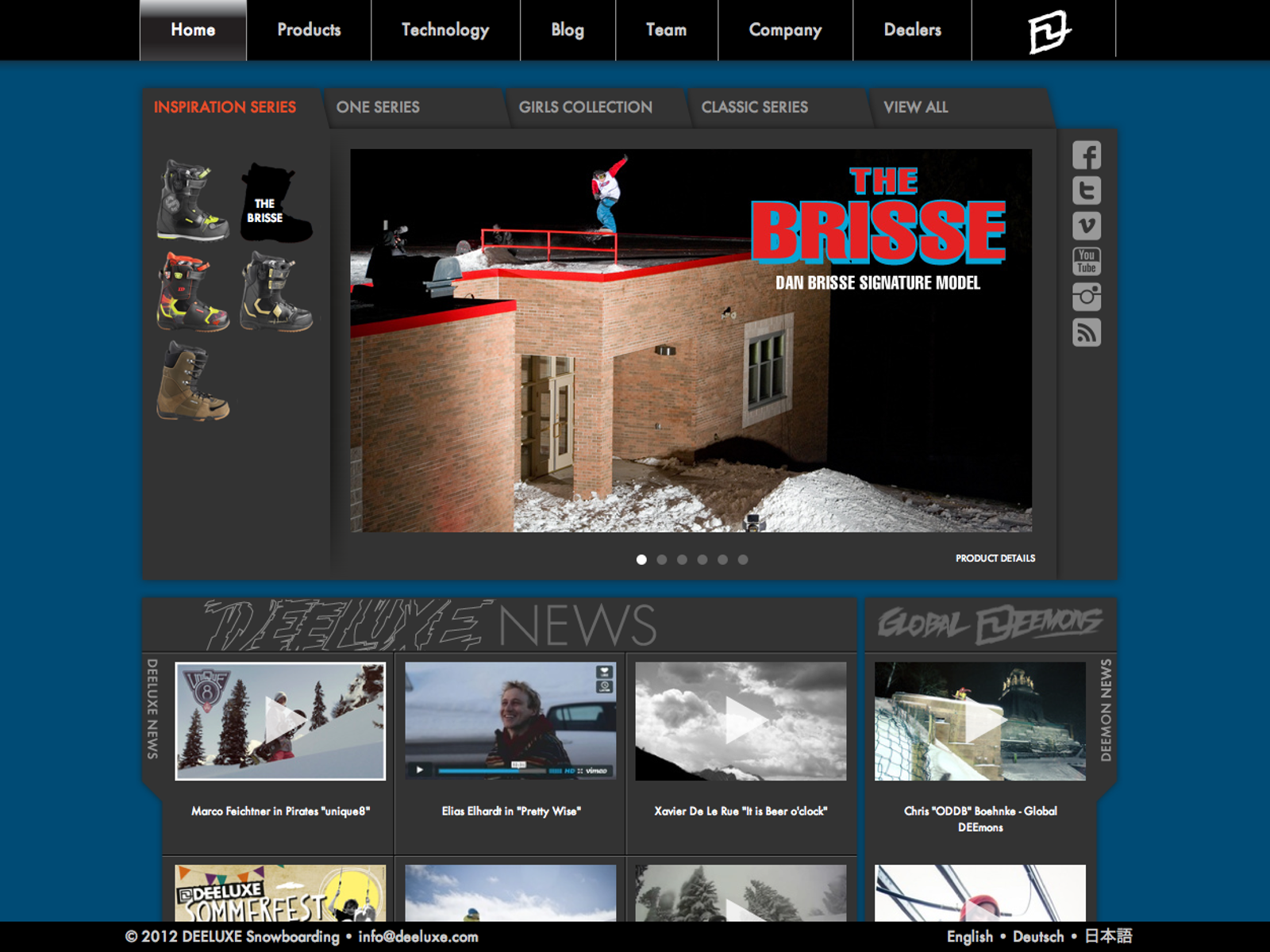Viewport: 1270px width, 952px height.
Task: Jump to the second slideshow dot
Action: [x=662, y=559]
